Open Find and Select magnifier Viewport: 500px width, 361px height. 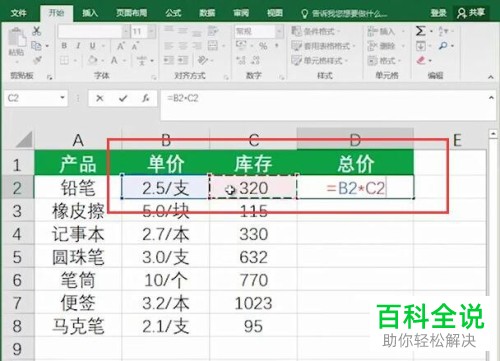443,45
